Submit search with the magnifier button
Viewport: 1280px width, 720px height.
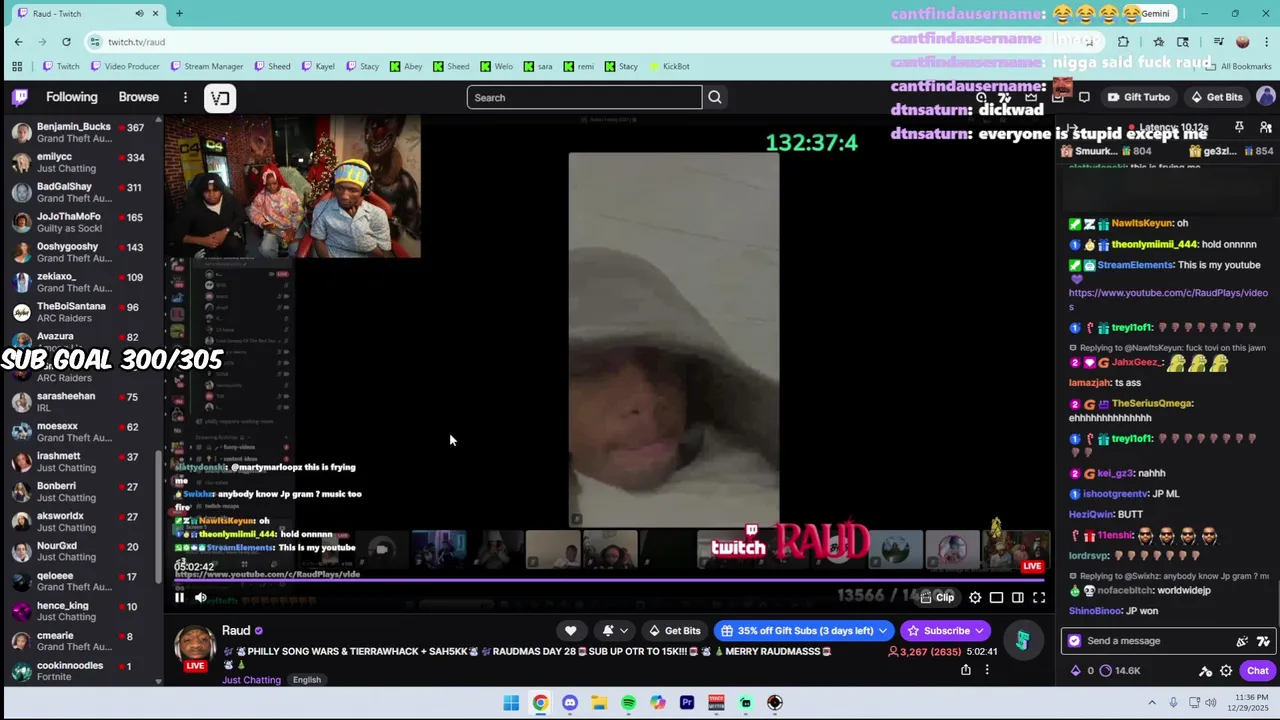(x=715, y=97)
